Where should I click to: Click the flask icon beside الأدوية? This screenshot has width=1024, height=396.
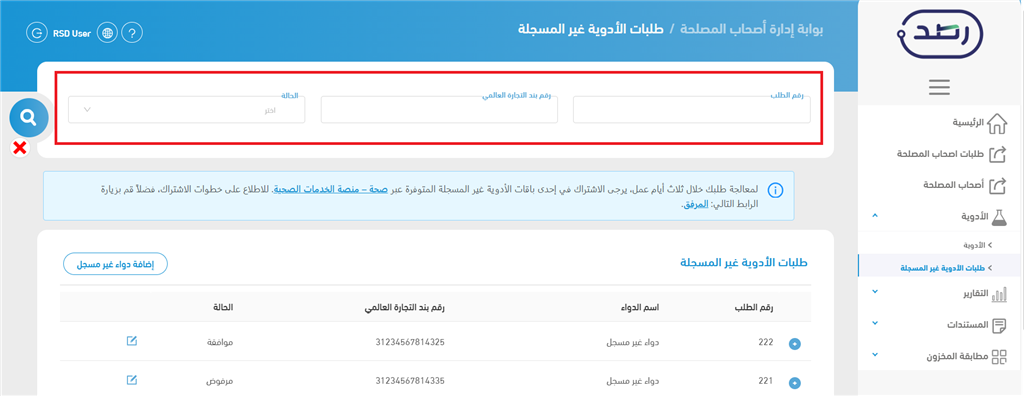[x=999, y=218]
